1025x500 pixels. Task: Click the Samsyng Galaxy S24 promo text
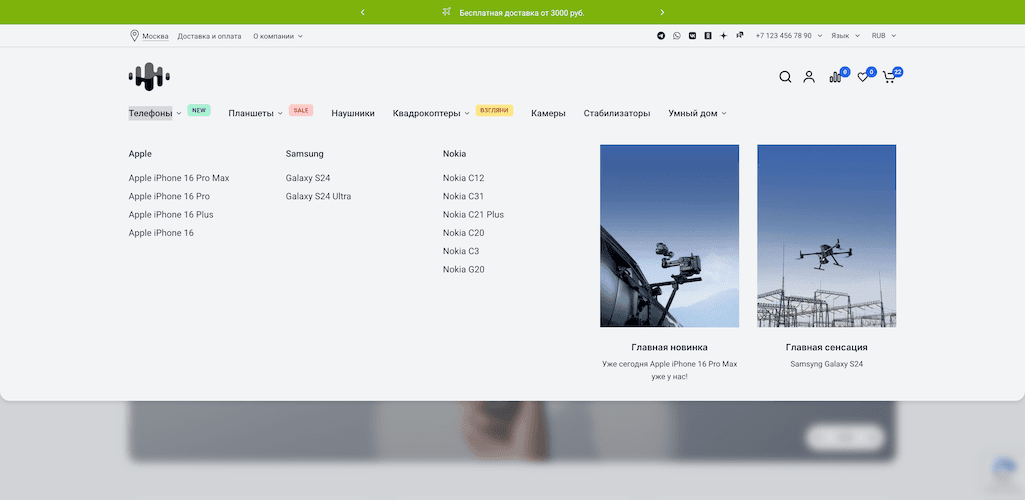click(x=827, y=364)
